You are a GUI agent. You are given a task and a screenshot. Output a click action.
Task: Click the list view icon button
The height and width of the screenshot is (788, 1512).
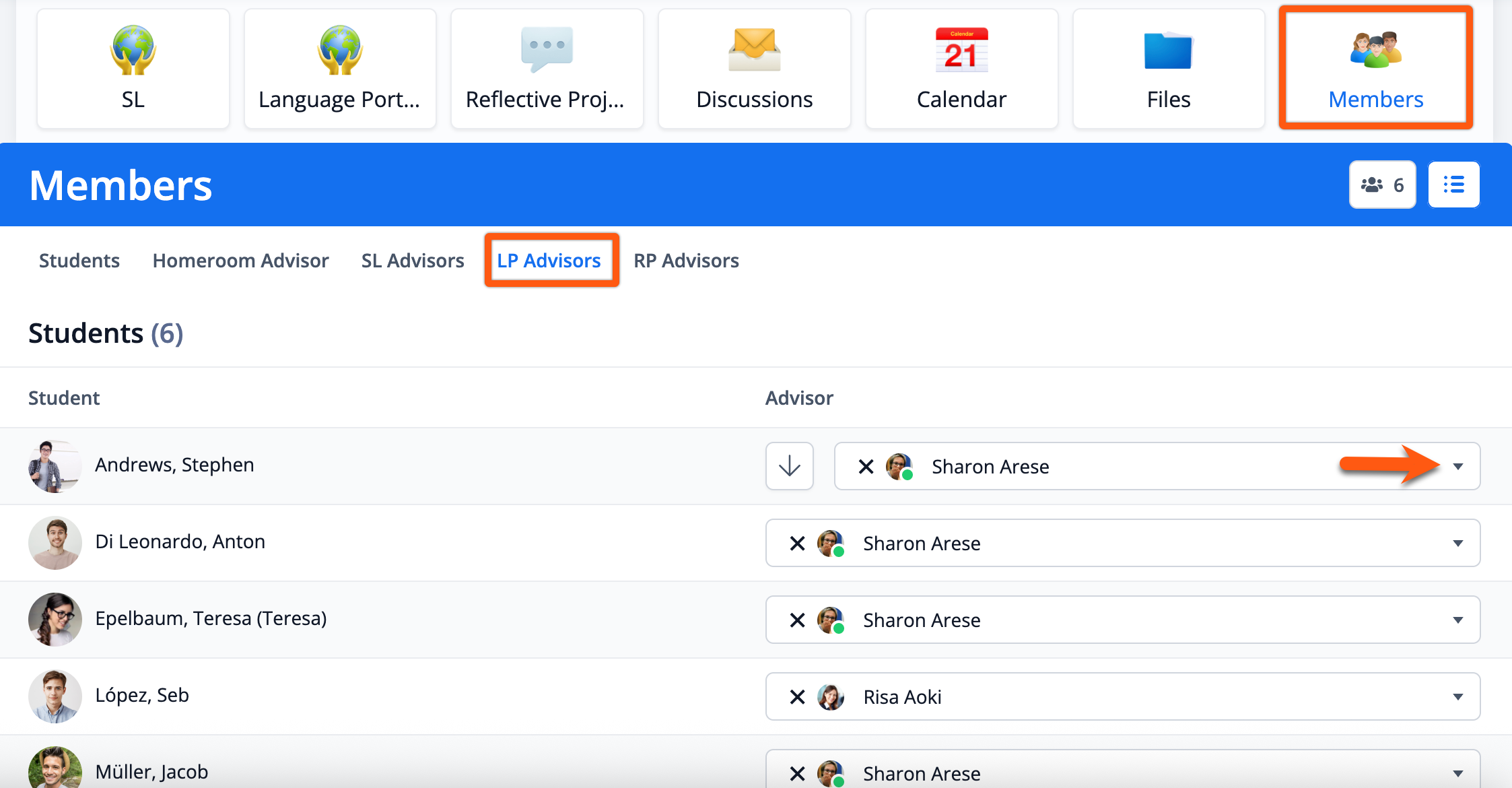point(1453,185)
